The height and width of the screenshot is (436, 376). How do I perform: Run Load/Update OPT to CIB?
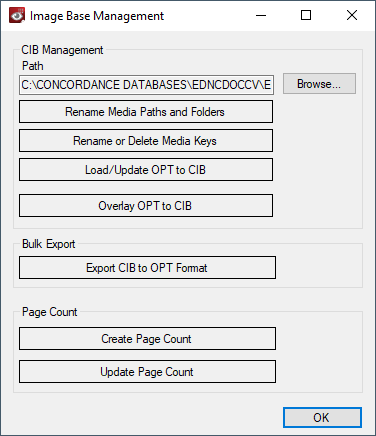[146, 170]
